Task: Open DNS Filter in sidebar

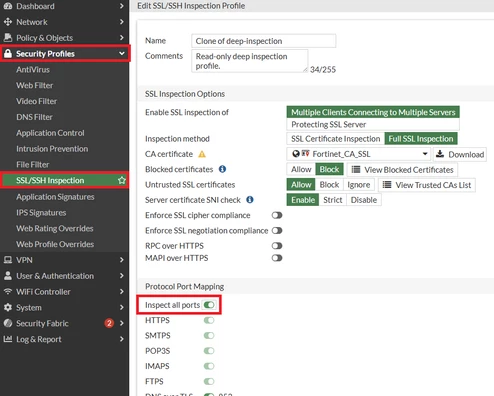Action: 34,117
